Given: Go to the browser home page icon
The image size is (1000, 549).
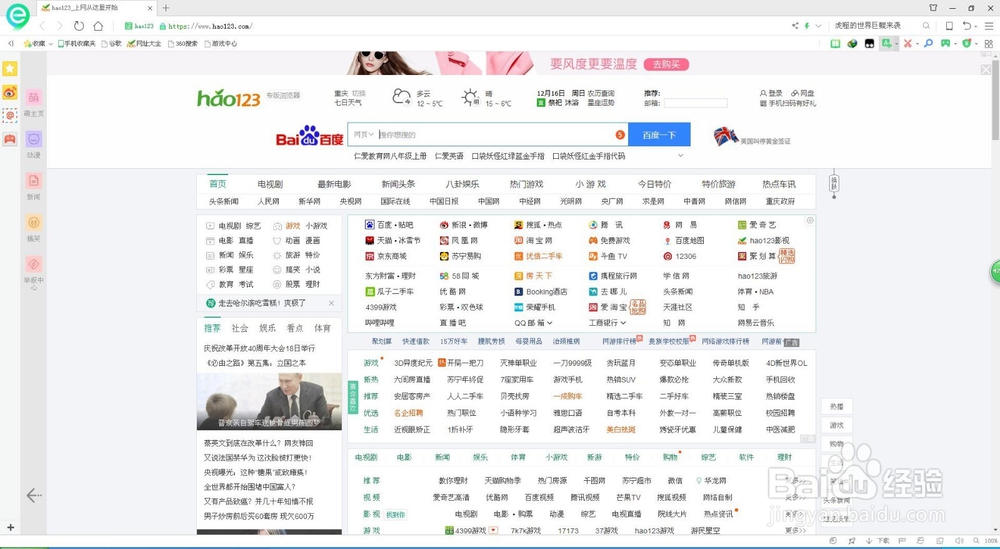Looking at the screenshot, I should click(x=98, y=26).
